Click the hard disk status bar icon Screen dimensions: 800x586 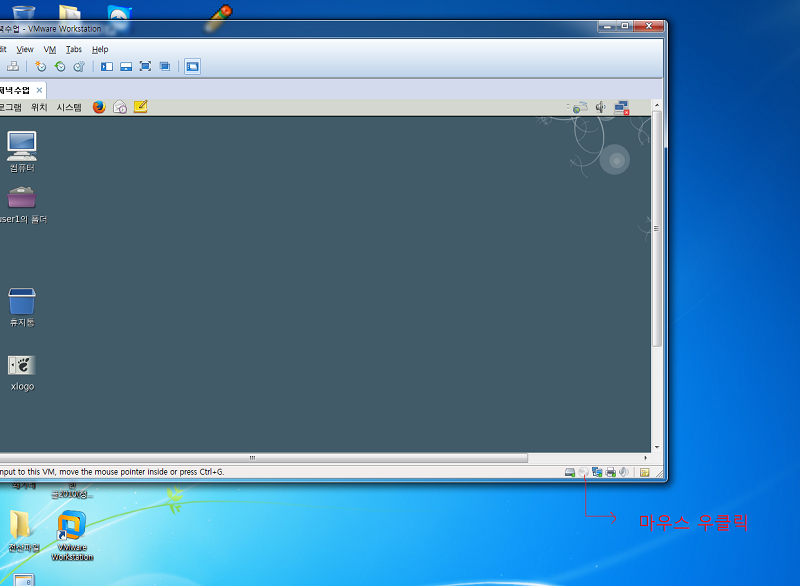point(570,472)
